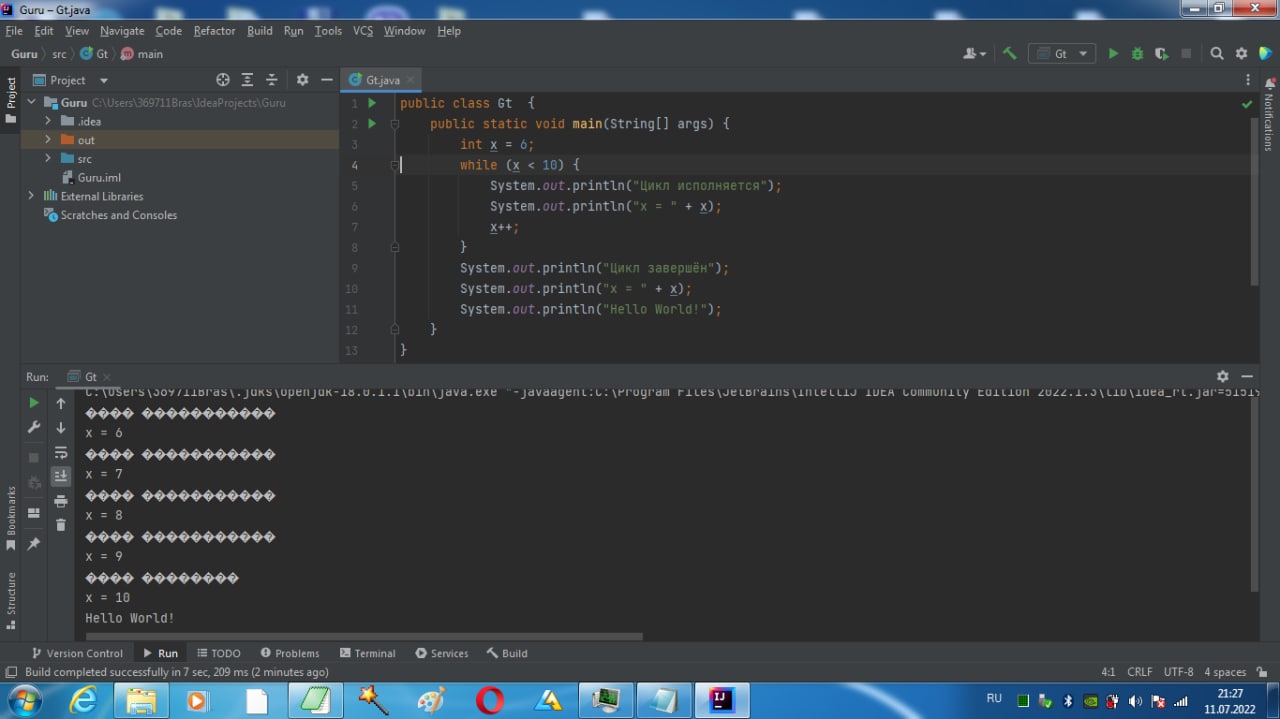This screenshot has width=1280, height=719.
Task: Expand the out folder in the project tree
Action: [47, 140]
